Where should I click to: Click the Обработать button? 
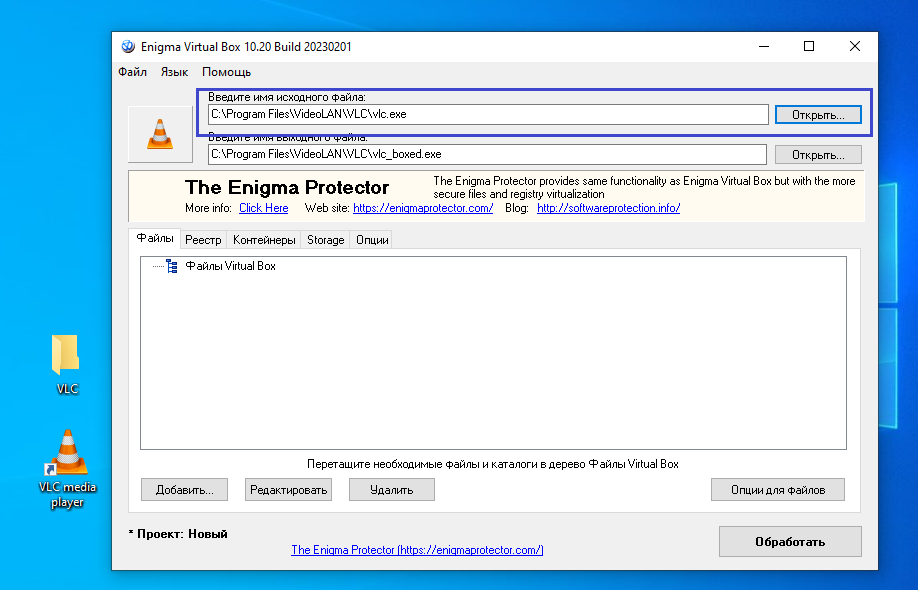click(x=790, y=542)
